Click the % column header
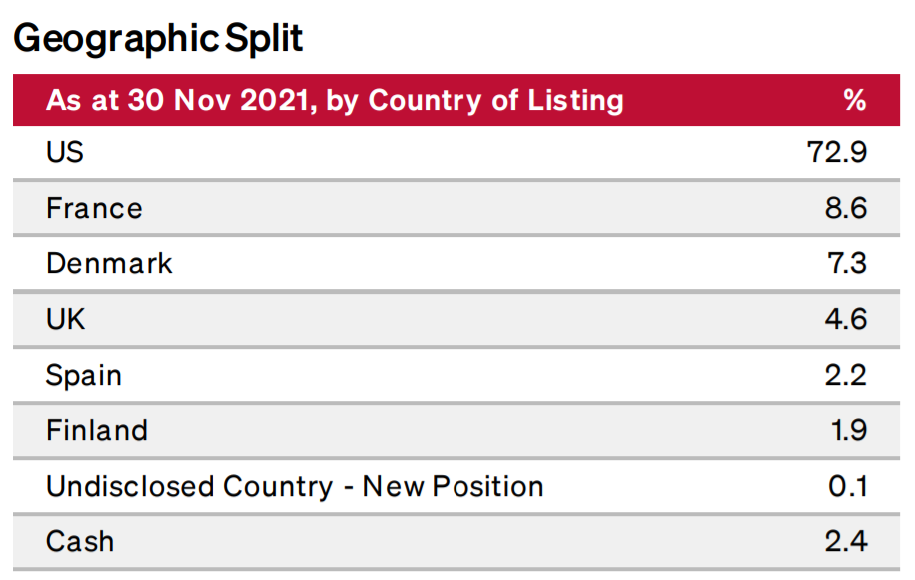 click(x=854, y=100)
